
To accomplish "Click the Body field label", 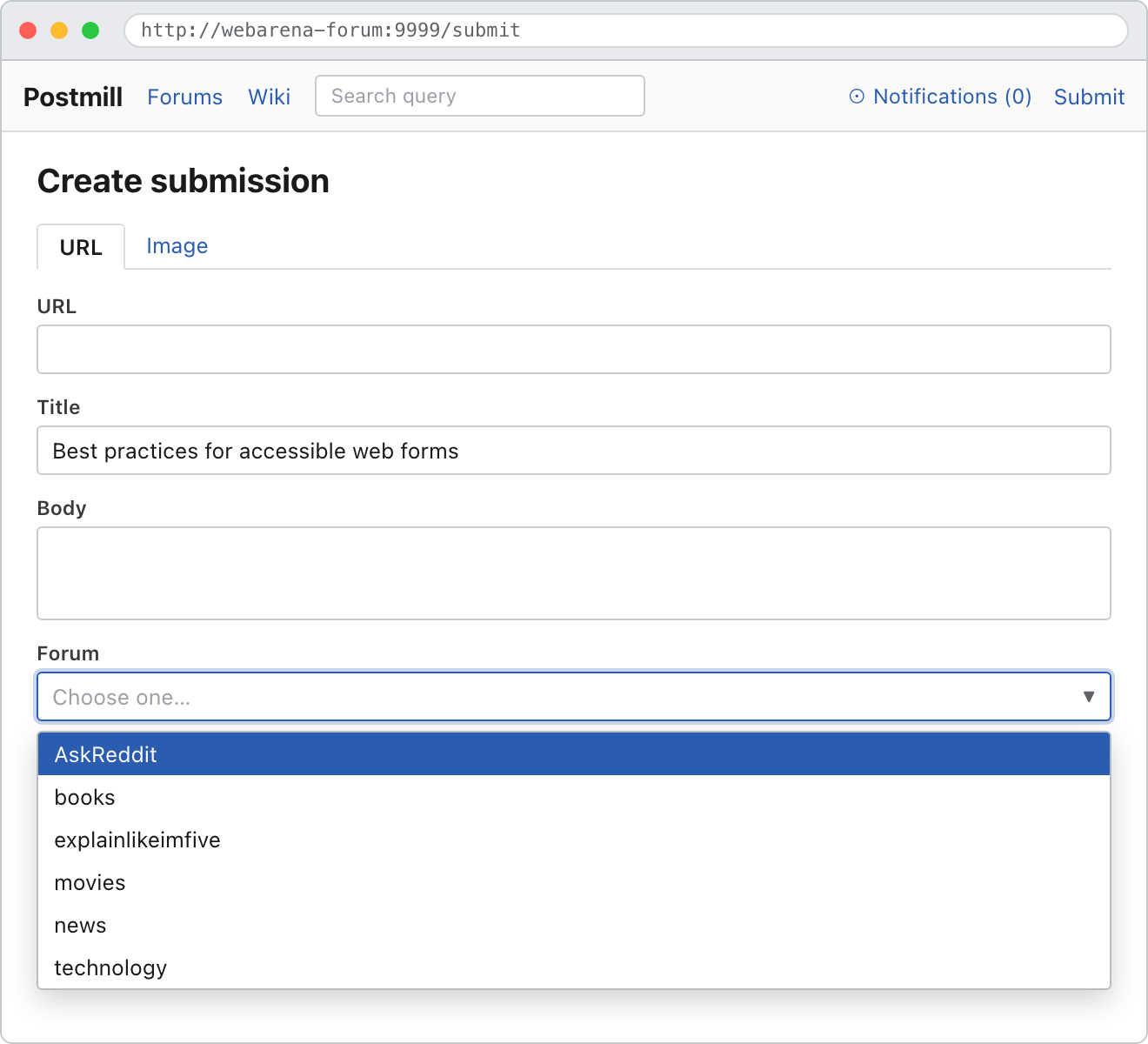I will [62, 508].
